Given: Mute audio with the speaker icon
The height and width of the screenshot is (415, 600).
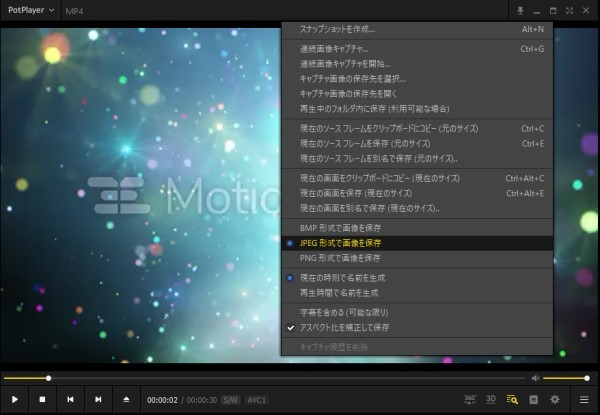Looking at the screenshot, I should 535,378.
